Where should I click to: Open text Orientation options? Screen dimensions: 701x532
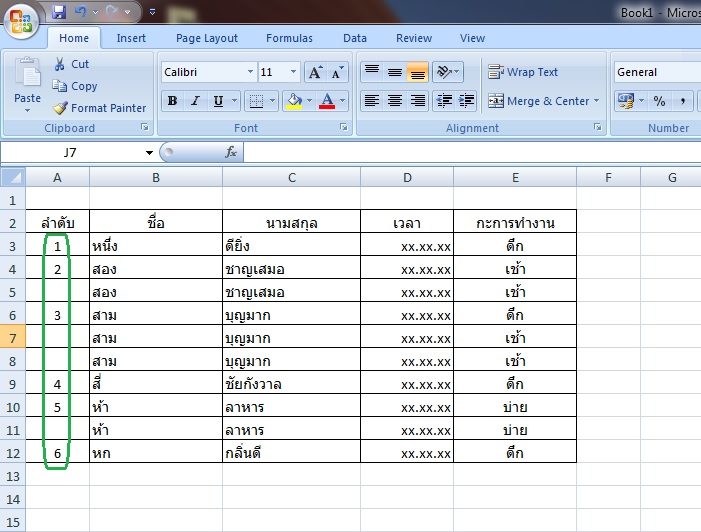tap(448, 72)
